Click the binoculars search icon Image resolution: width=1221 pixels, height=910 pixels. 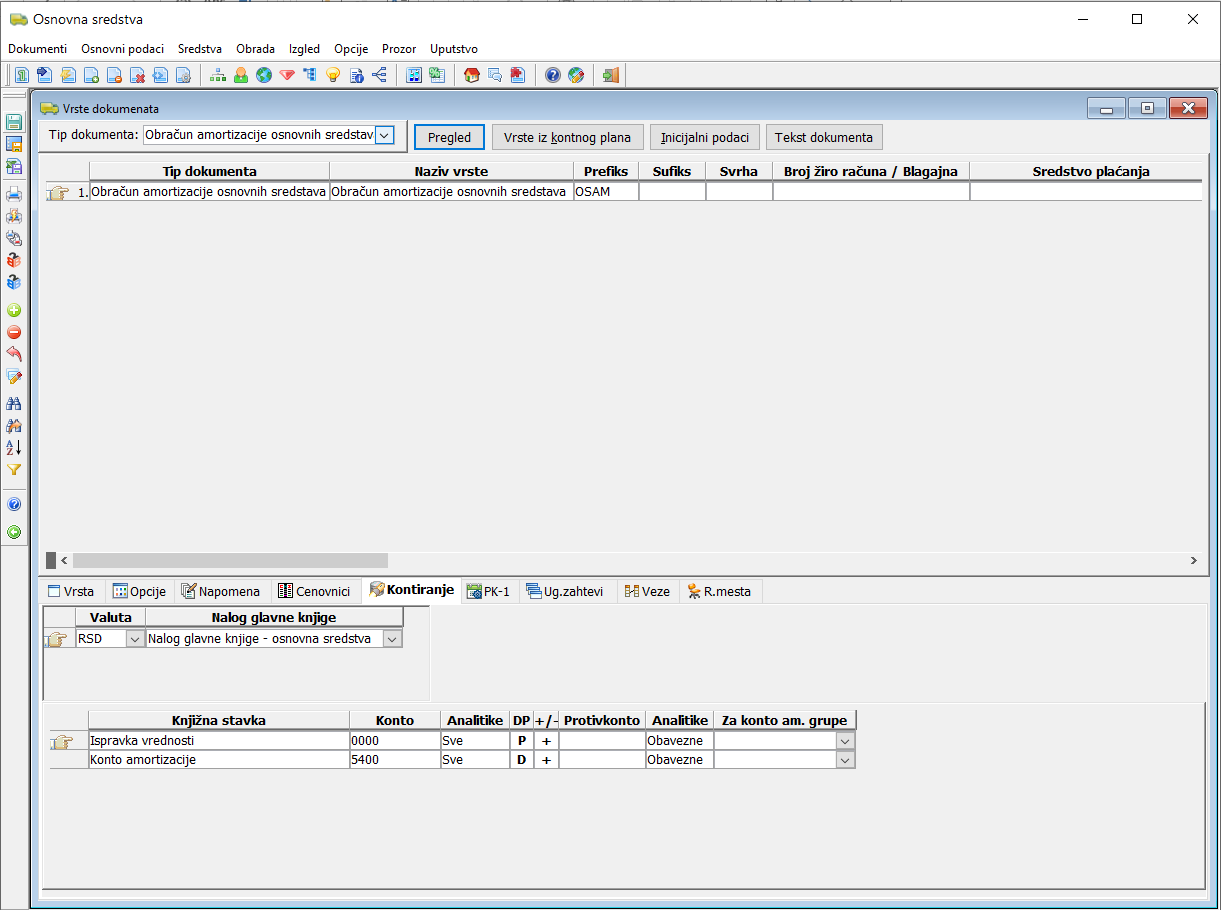14,403
